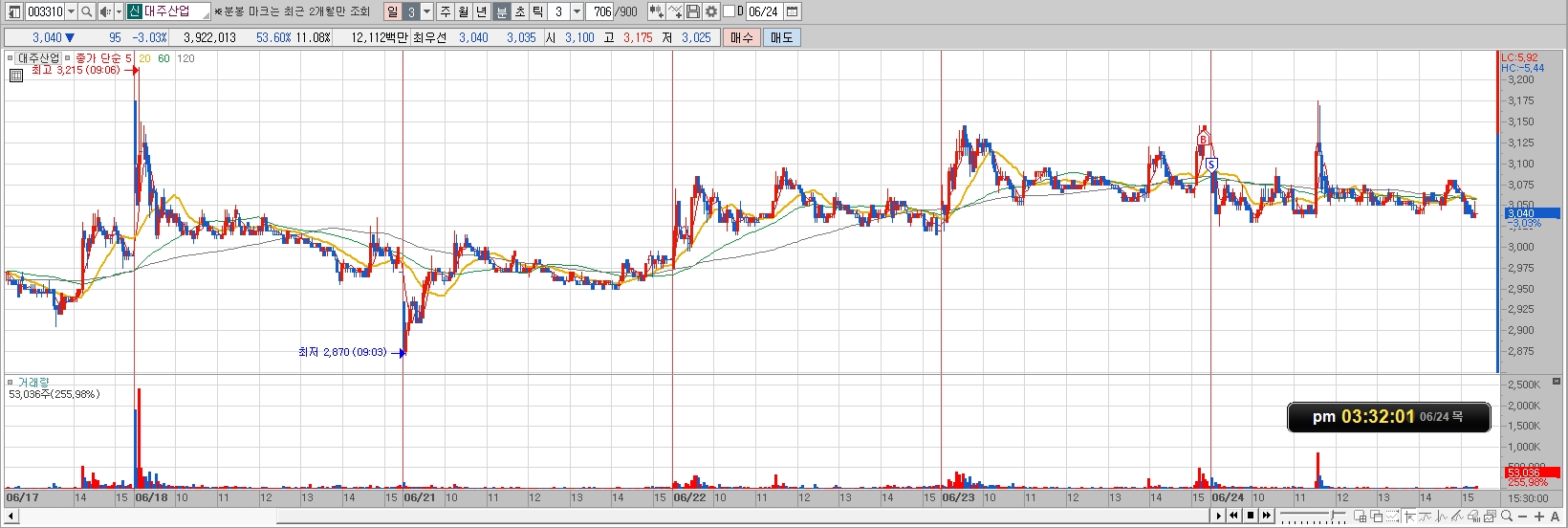The height and width of the screenshot is (528, 1568).
Task: Click the 종가 단순 5 average label
Action: point(103,58)
